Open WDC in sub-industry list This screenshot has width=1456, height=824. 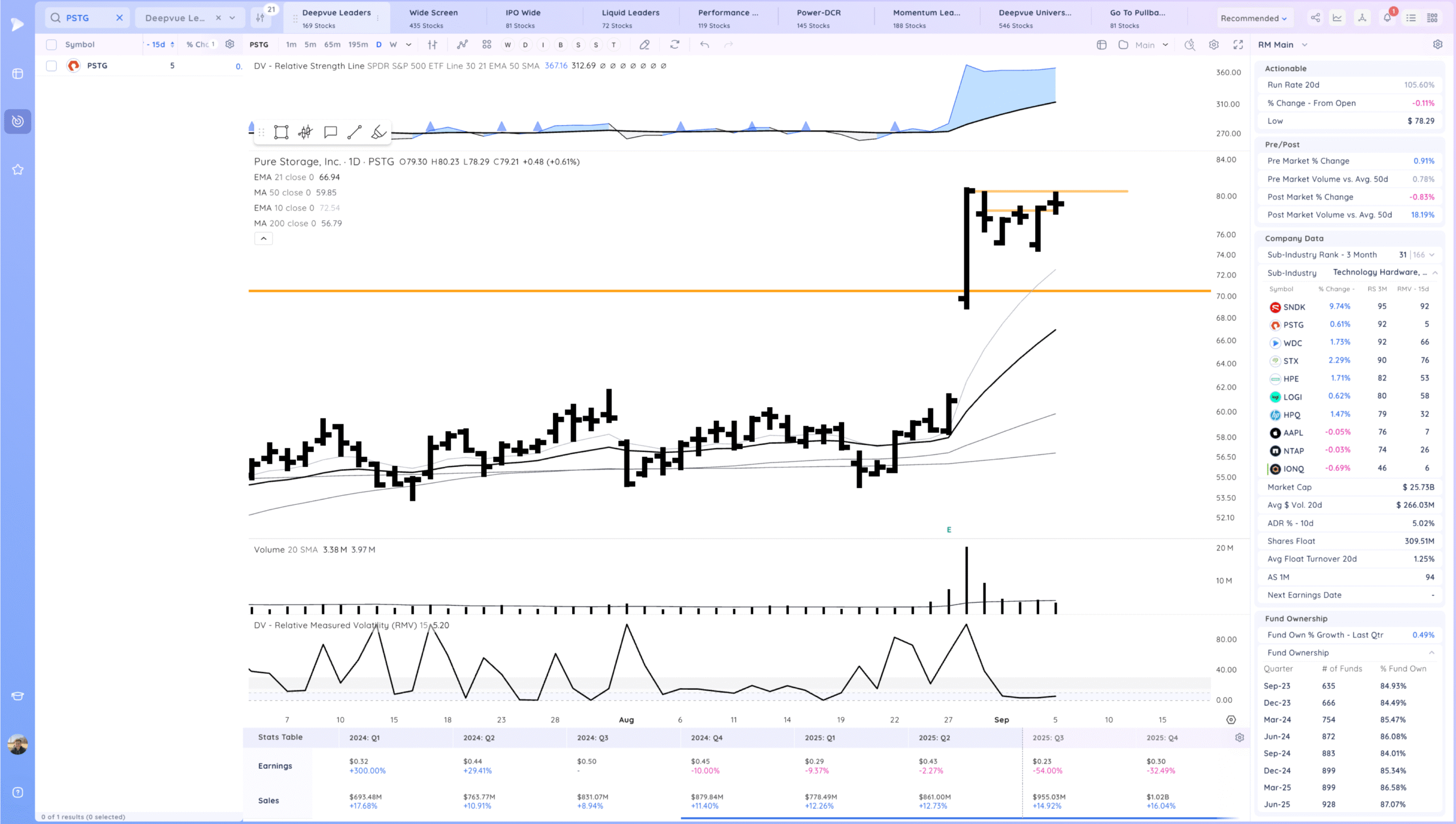pos(1292,343)
